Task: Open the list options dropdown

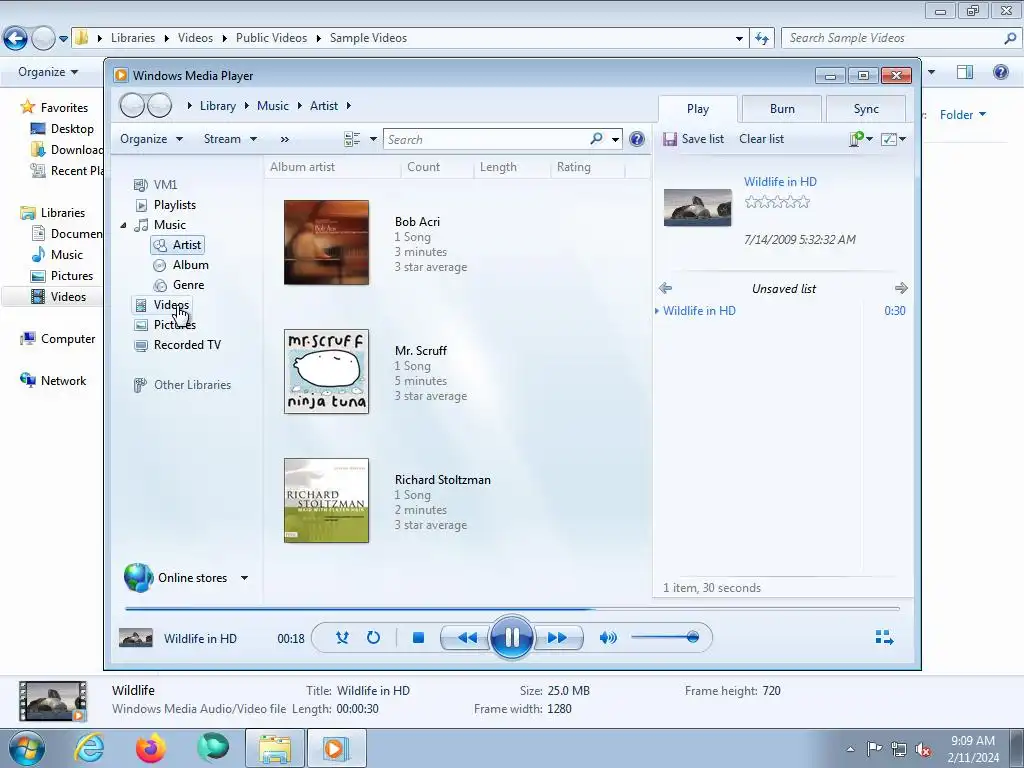Action: (893, 138)
